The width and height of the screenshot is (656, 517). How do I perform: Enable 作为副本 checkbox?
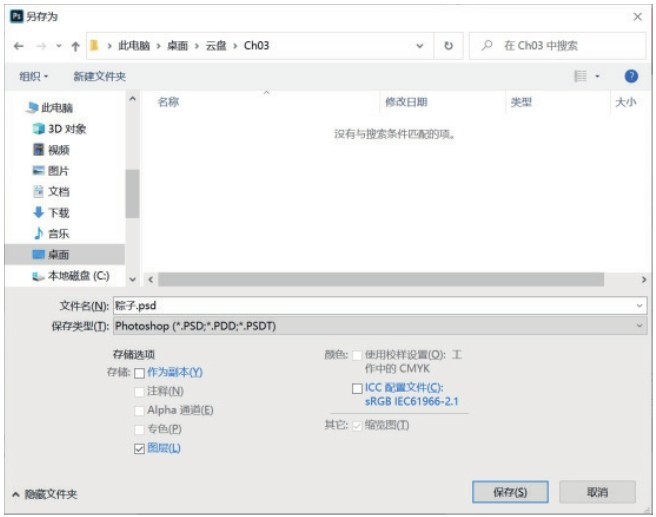point(139,373)
